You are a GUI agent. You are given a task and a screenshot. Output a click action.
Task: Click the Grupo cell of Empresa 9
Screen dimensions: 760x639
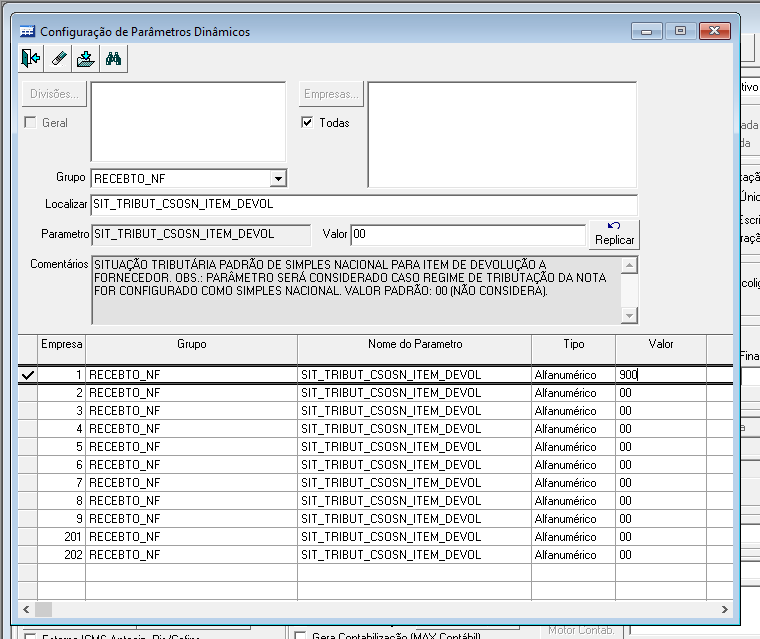point(191,519)
